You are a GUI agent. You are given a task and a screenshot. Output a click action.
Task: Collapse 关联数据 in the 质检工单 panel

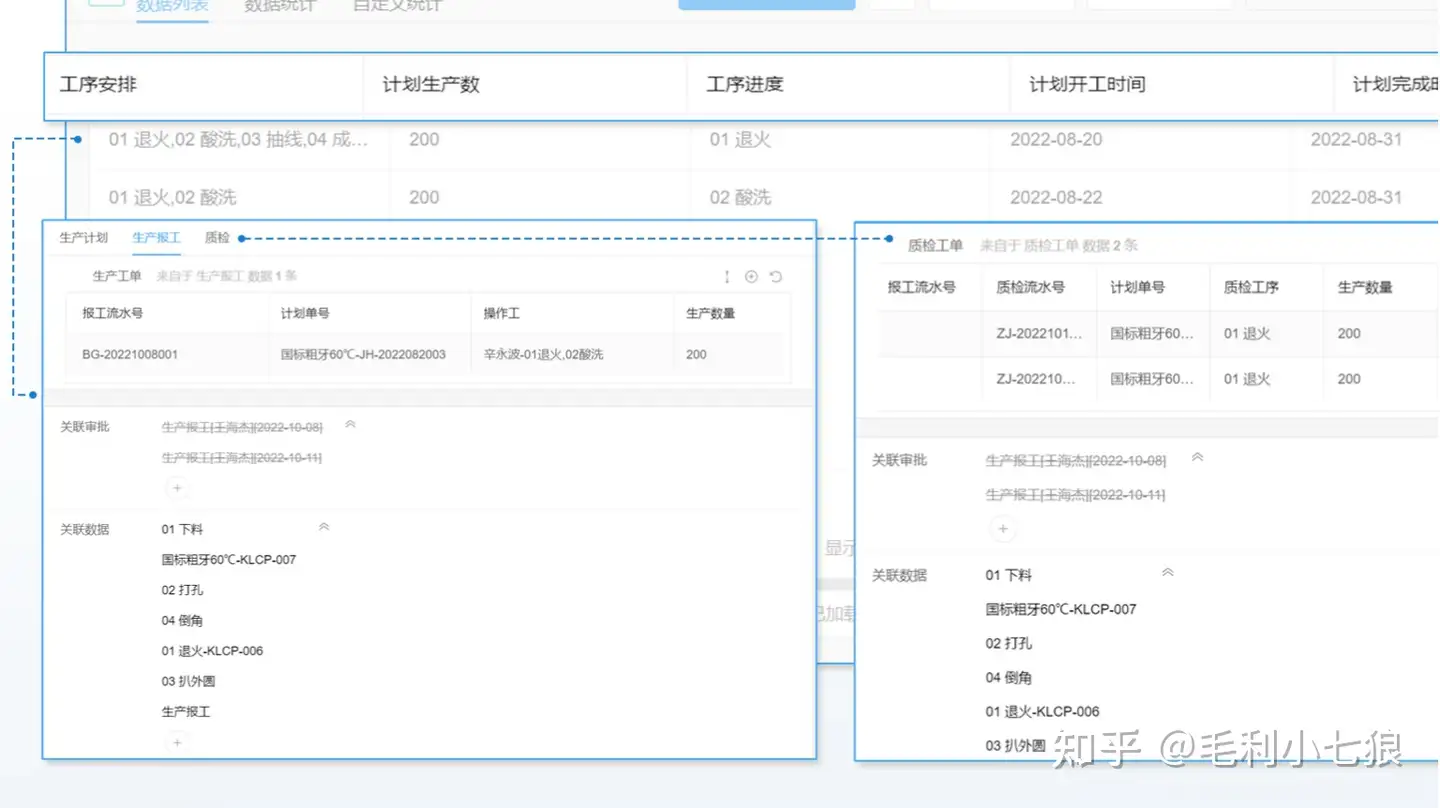pyautogui.click(x=1167, y=573)
